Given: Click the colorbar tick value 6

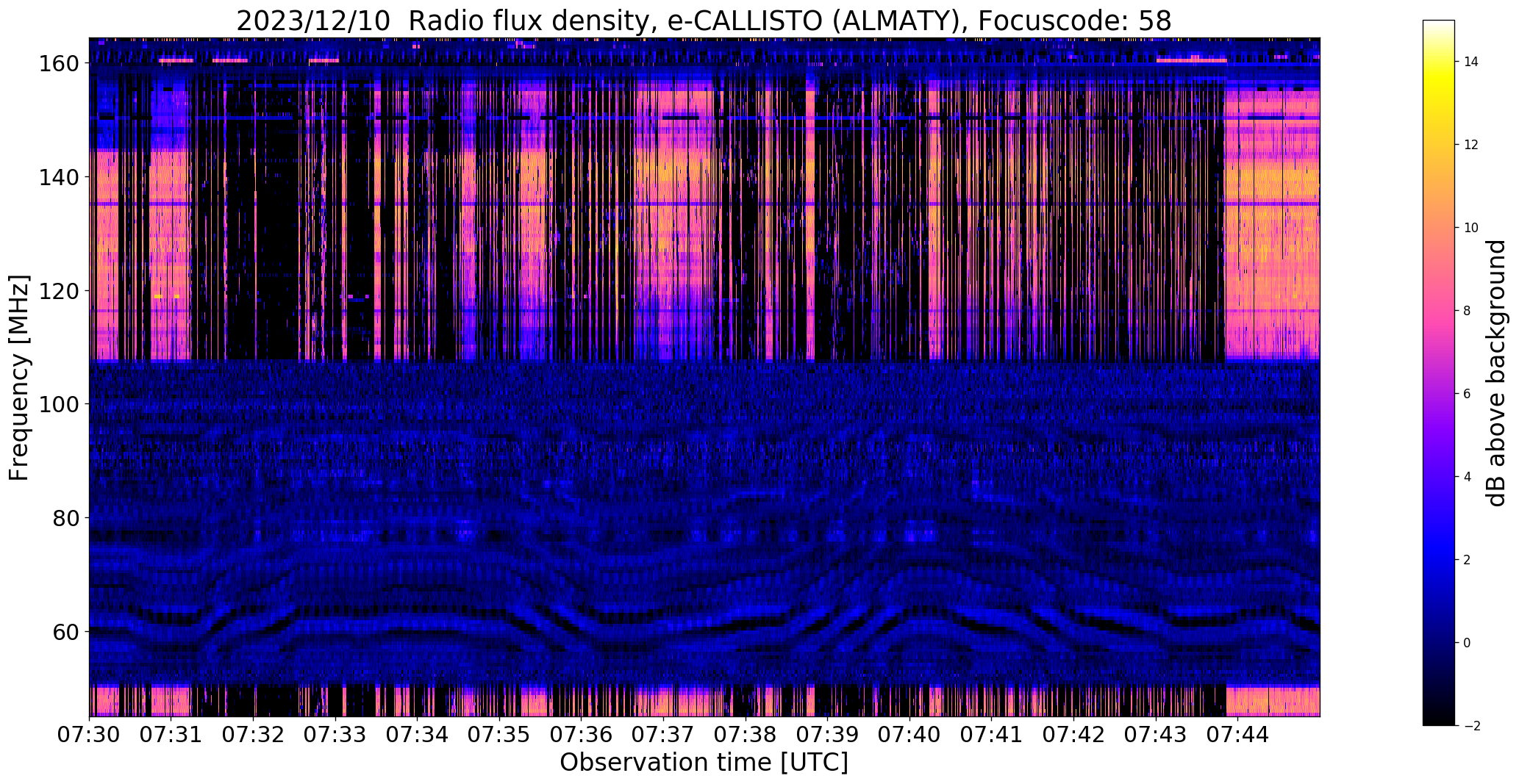Looking at the screenshot, I should (x=1468, y=394).
